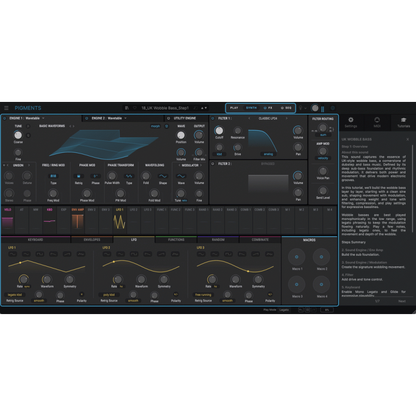Click the Filter Routing sum label
This screenshot has height=416, width=416.
click(x=323, y=135)
